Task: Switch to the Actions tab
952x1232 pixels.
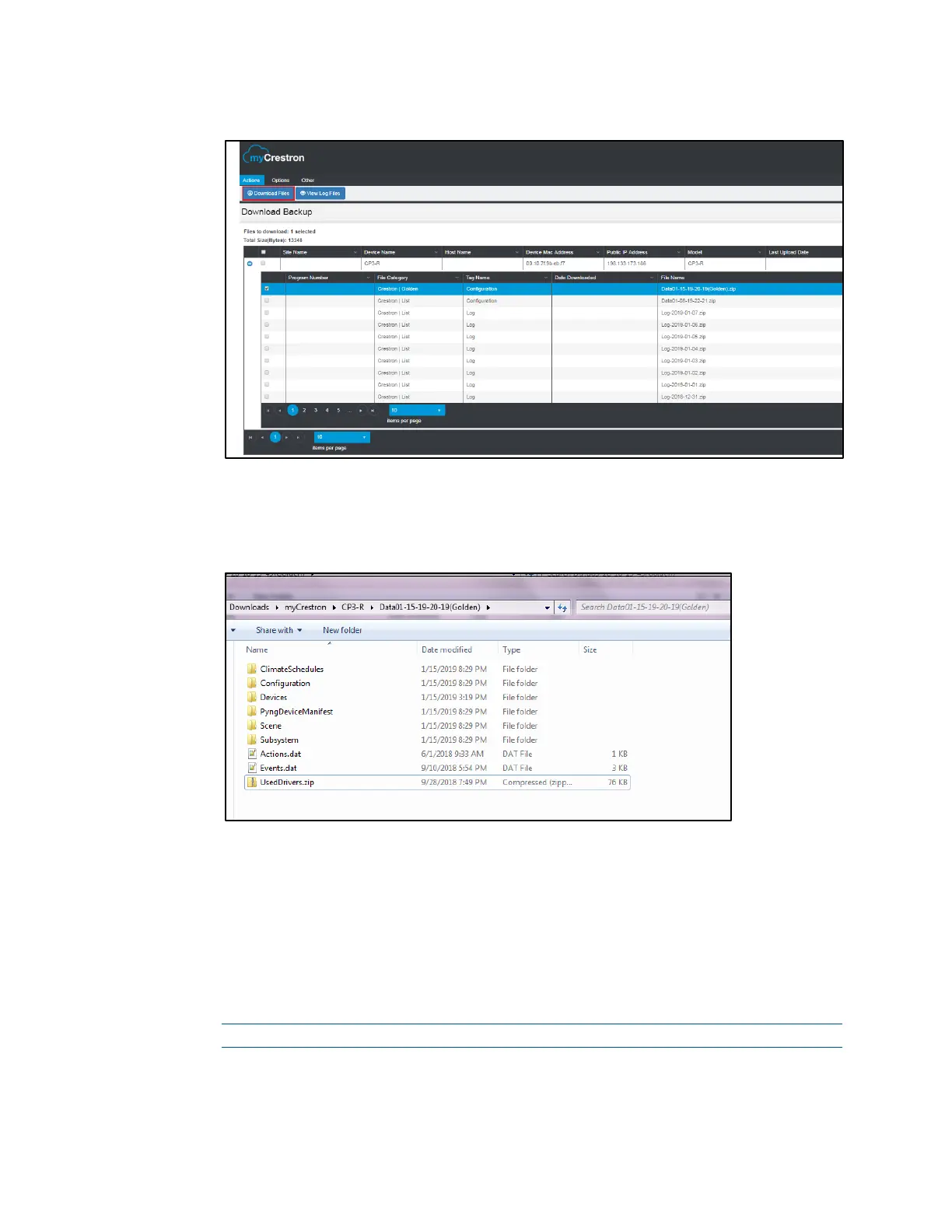Action: pyautogui.click(x=251, y=180)
